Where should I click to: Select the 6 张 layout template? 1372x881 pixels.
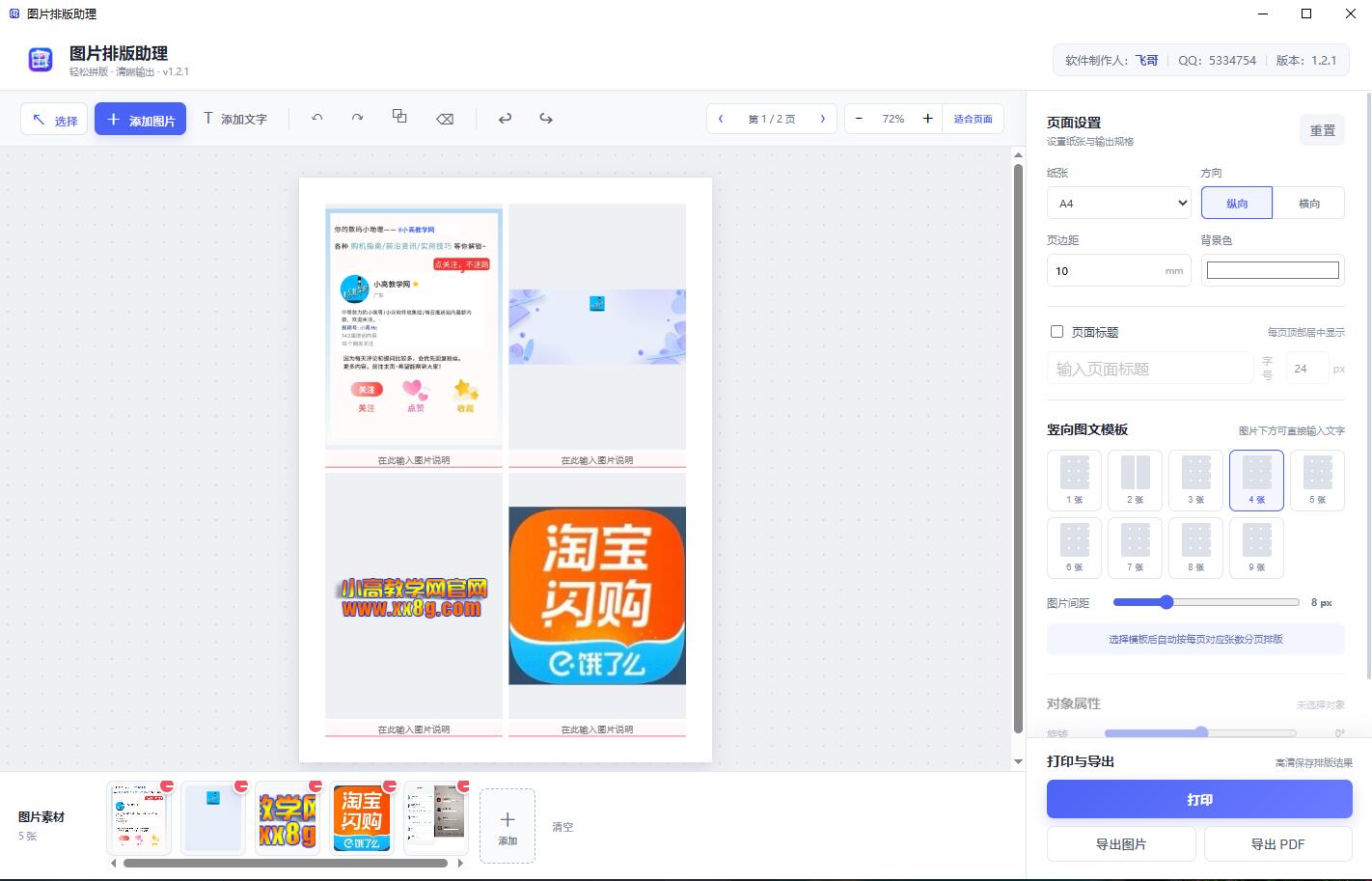1074,547
